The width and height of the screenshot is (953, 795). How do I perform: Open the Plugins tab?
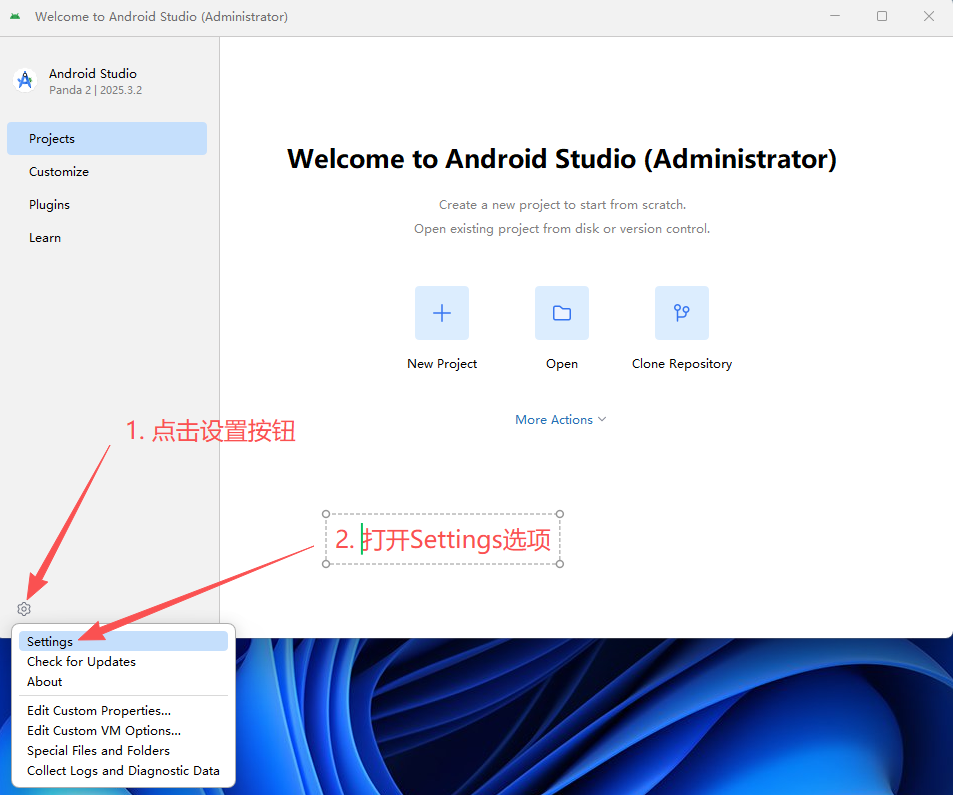click(107, 204)
